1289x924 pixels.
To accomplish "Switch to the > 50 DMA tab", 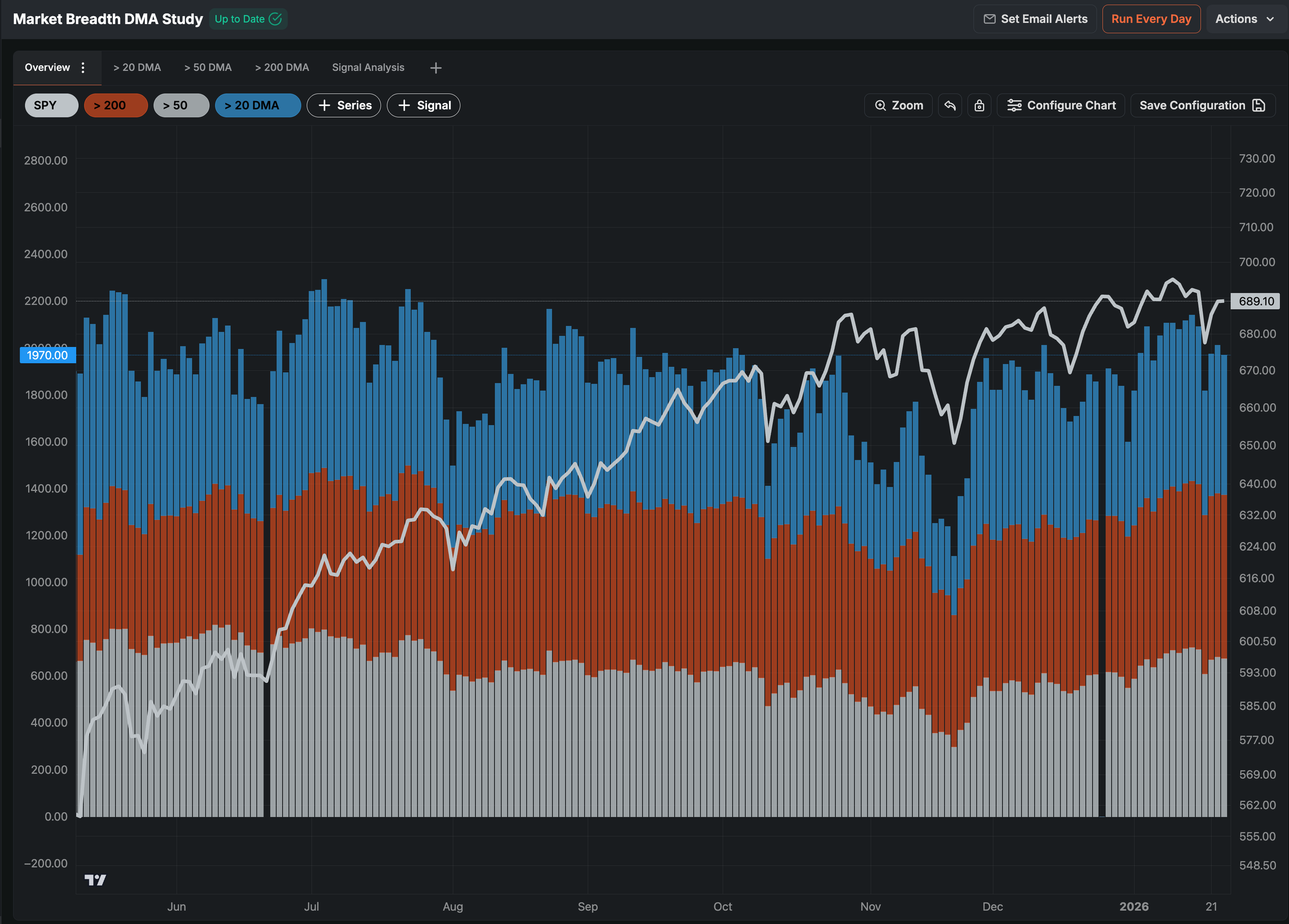I will click(207, 68).
